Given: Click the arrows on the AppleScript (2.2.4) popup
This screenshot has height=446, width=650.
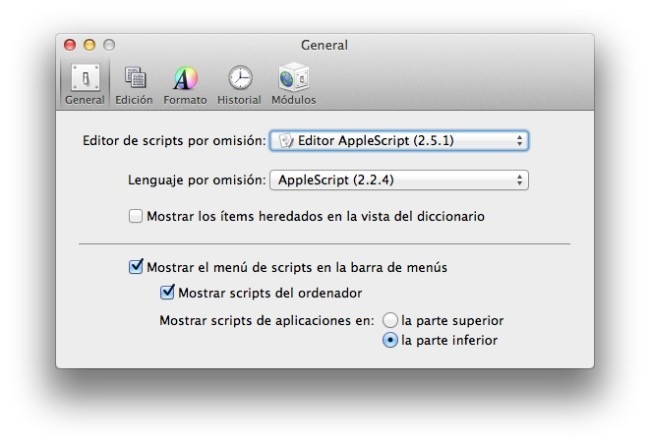Looking at the screenshot, I should point(519,181).
